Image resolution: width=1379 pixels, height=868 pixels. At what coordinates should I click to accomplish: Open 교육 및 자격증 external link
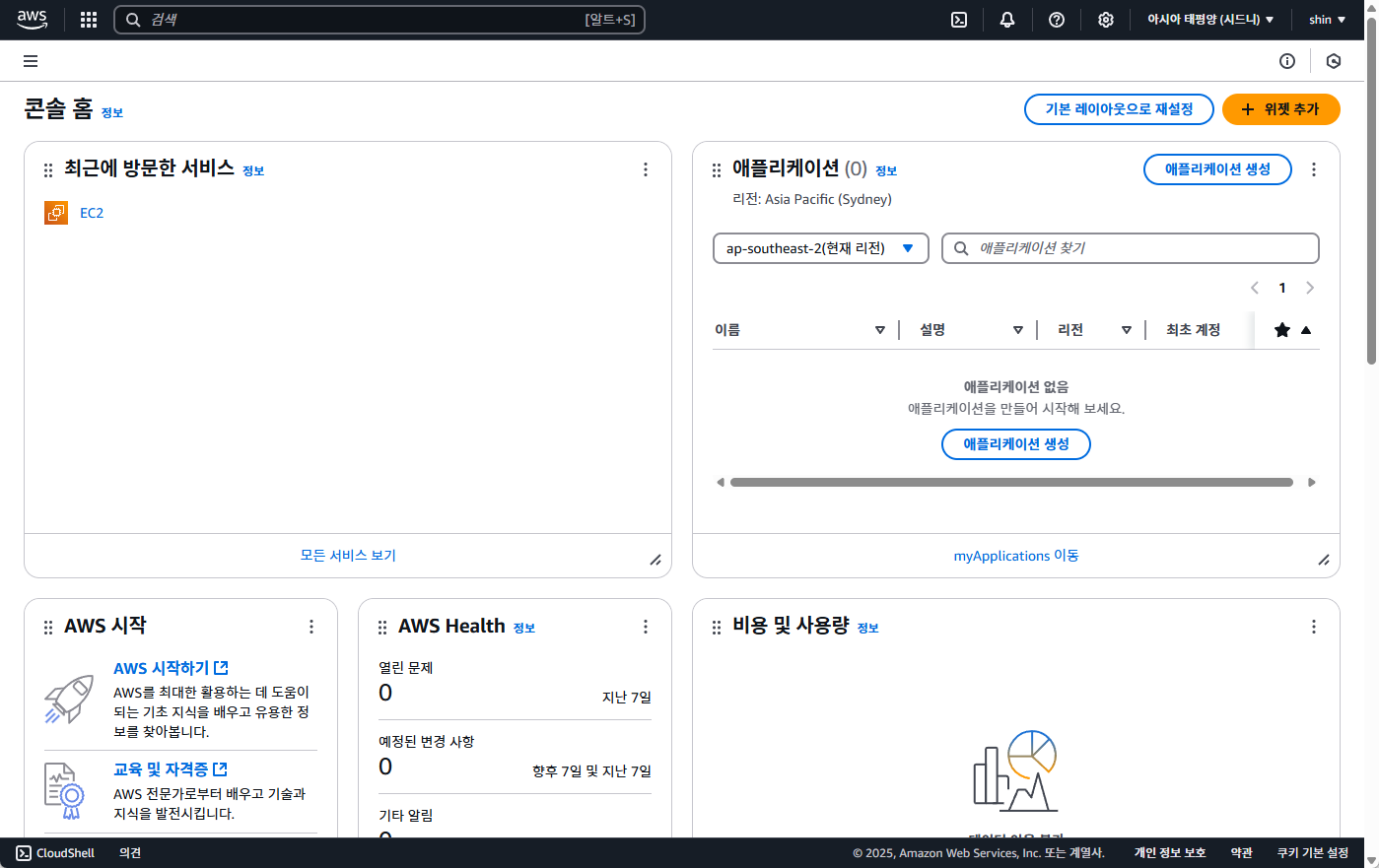point(171,769)
